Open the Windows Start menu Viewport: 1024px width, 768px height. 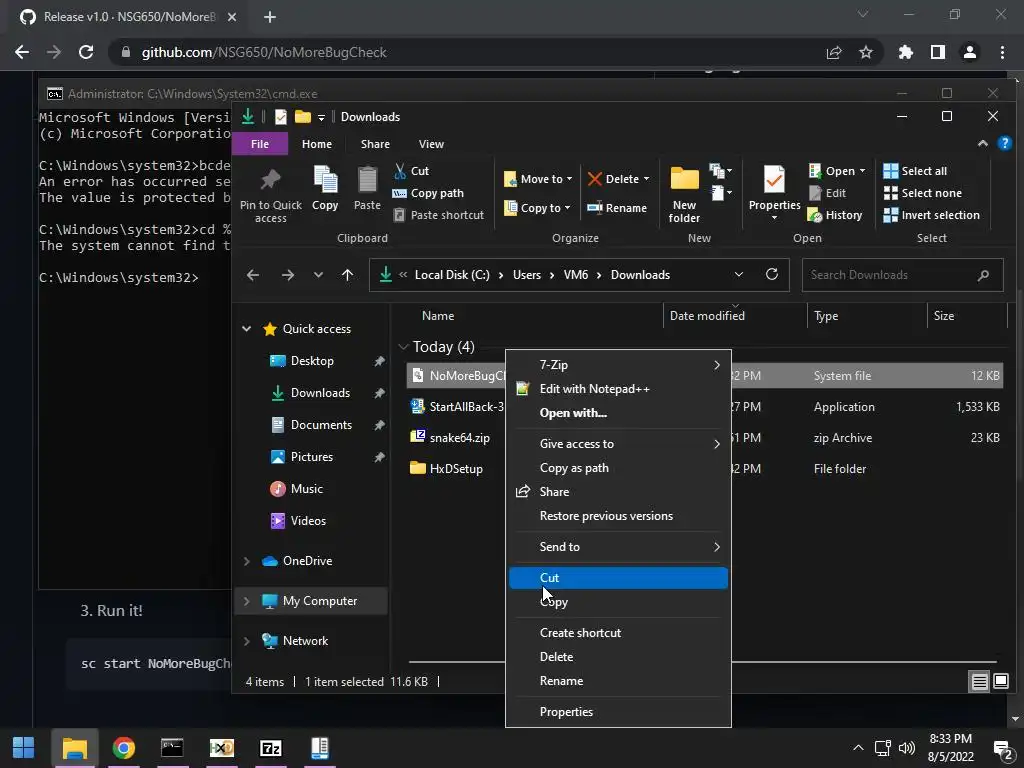pos(24,748)
